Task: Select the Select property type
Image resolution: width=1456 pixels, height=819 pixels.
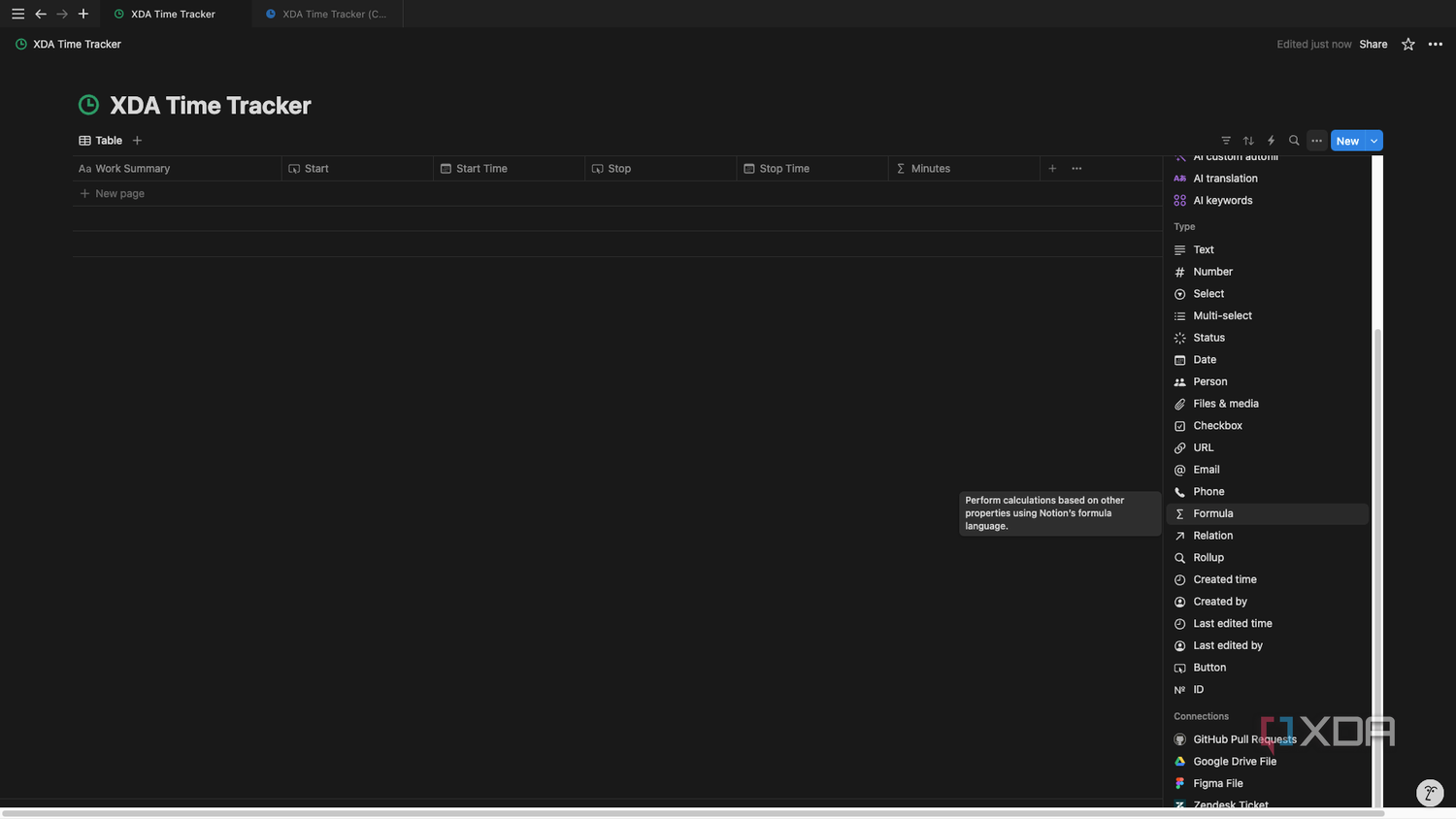Action: (1267, 294)
